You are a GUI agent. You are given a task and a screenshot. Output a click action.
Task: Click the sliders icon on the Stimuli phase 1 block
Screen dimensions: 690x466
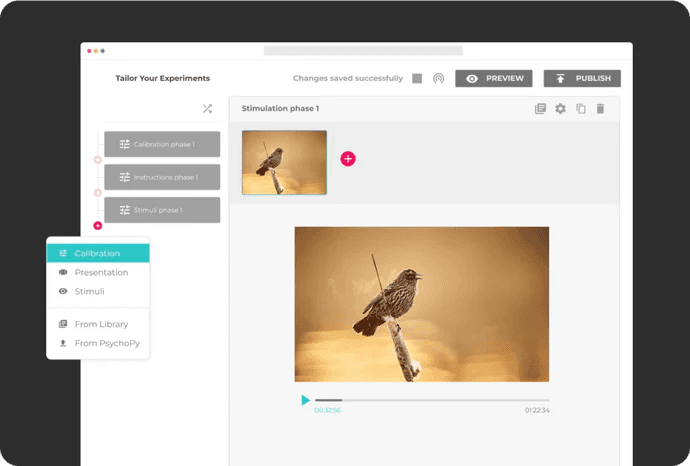coord(125,210)
